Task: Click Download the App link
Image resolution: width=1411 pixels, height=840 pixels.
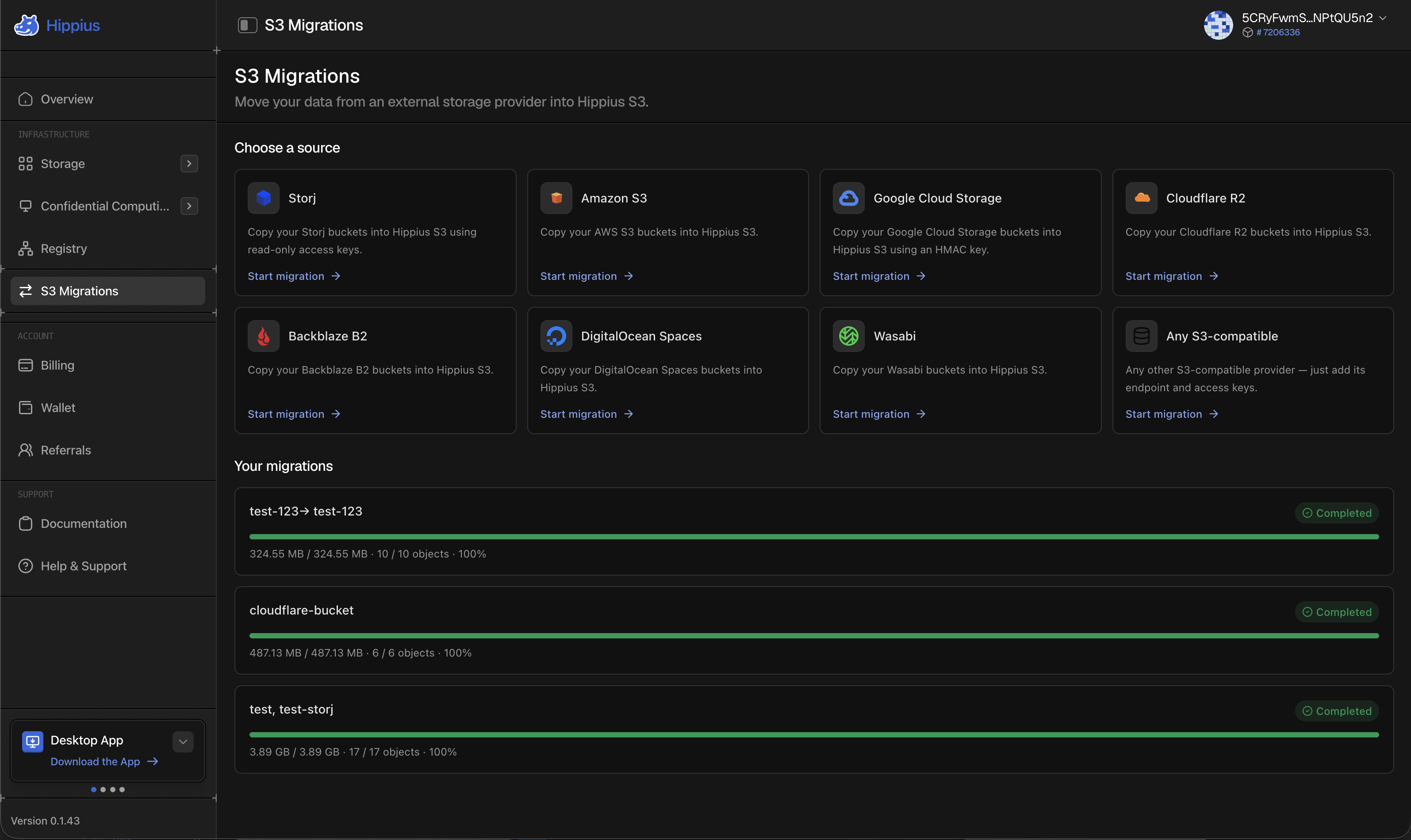Action: 104,761
